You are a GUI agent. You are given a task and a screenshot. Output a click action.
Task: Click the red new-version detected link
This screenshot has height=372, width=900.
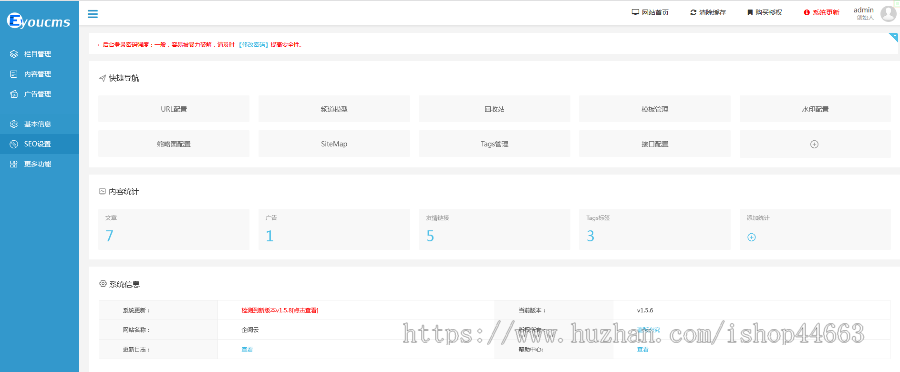point(280,310)
